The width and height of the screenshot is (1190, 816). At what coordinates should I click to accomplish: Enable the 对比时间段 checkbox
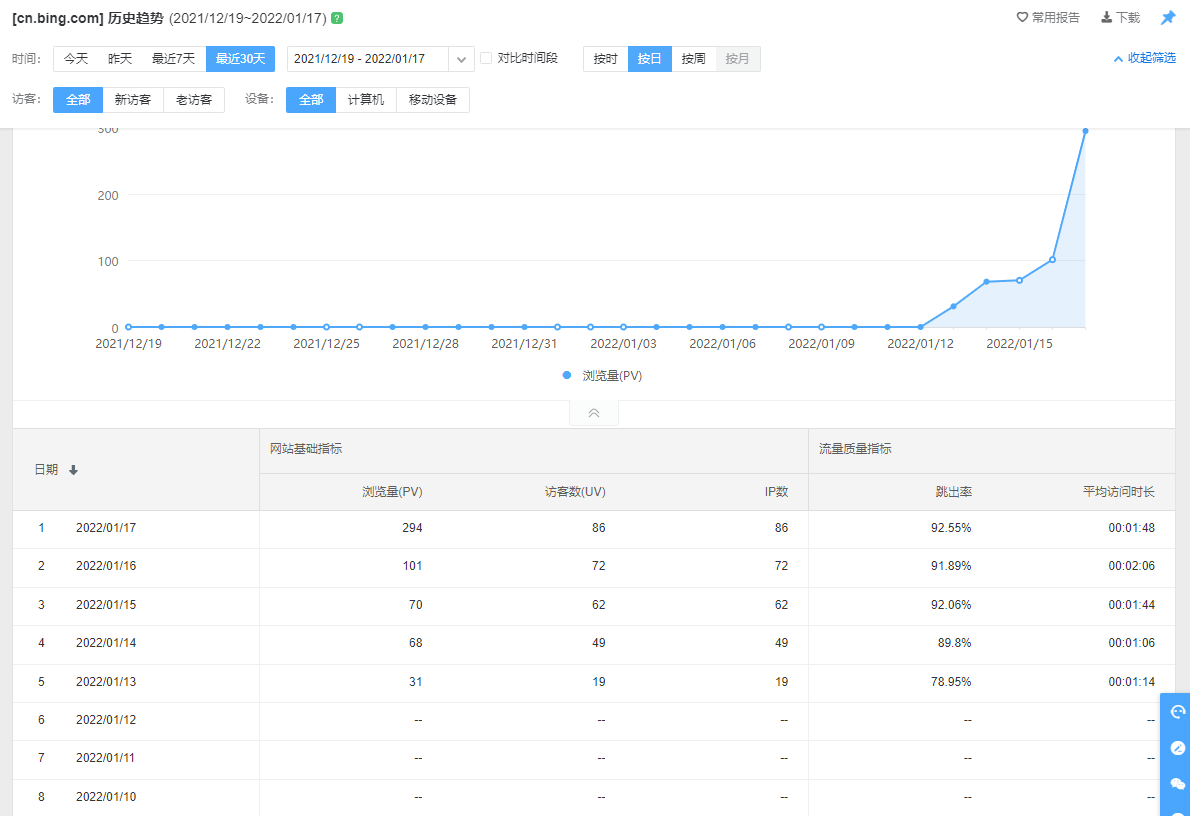coord(486,58)
